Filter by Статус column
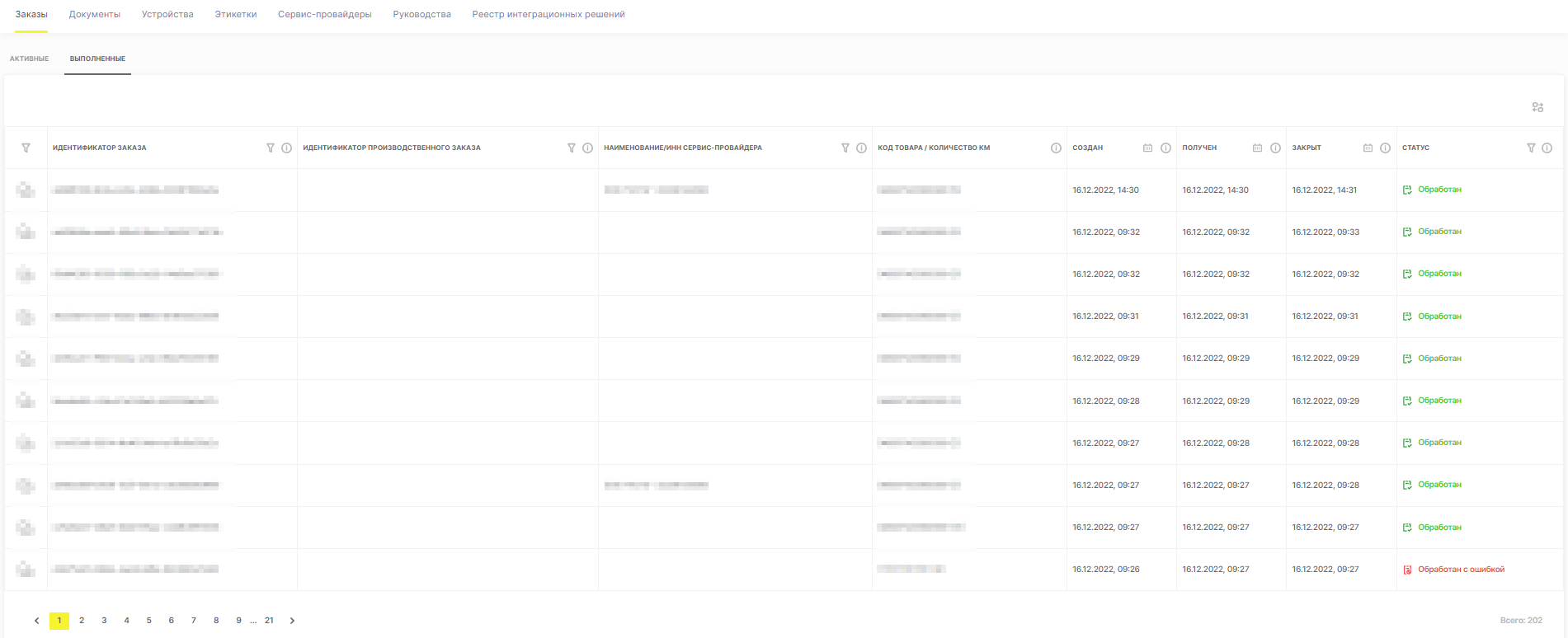 (x=1531, y=148)
